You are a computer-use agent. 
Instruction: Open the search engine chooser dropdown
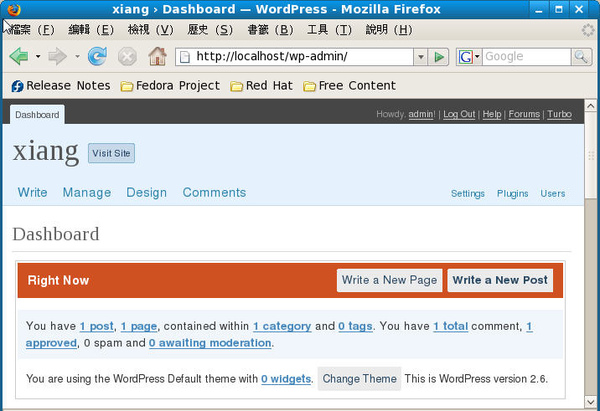(x=477, y=57)
